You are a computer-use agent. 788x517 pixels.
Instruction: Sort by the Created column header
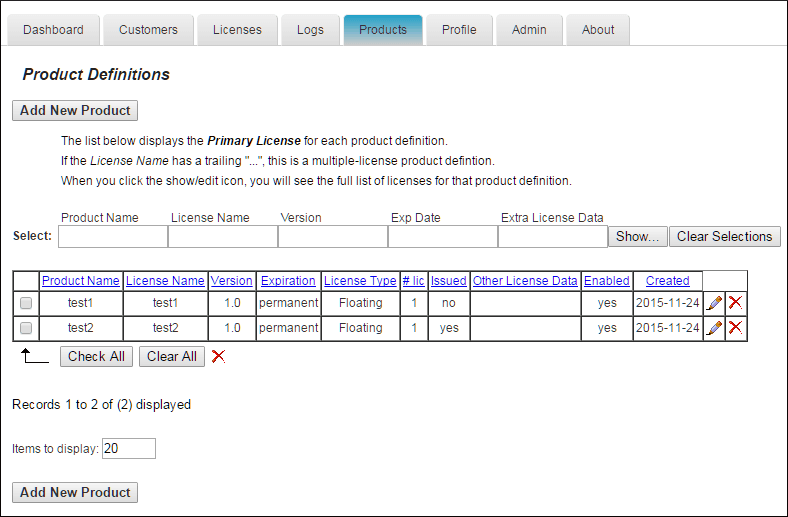[667, 281]
